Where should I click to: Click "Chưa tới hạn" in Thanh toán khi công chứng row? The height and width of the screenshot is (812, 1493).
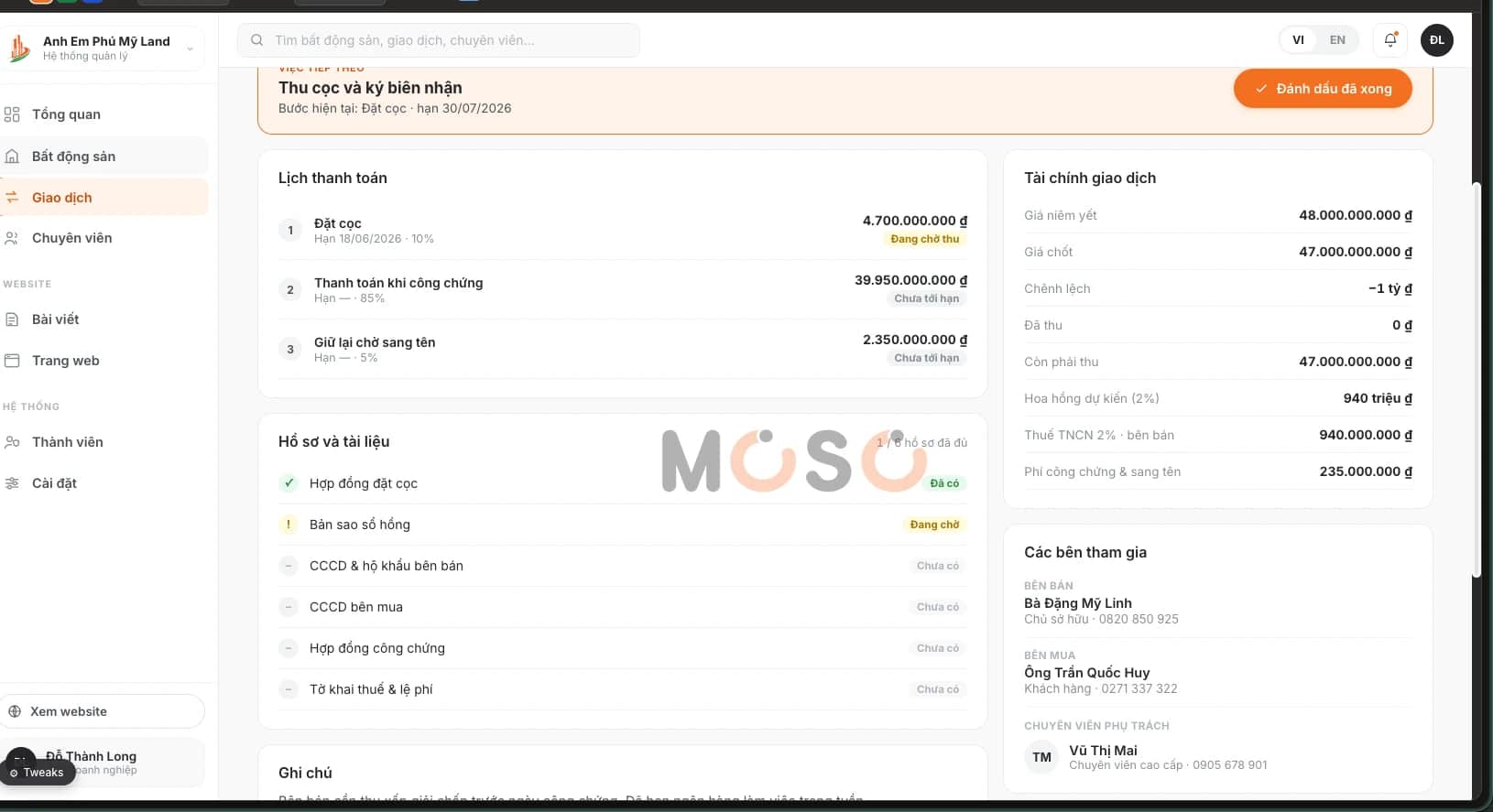pos(927,298)
